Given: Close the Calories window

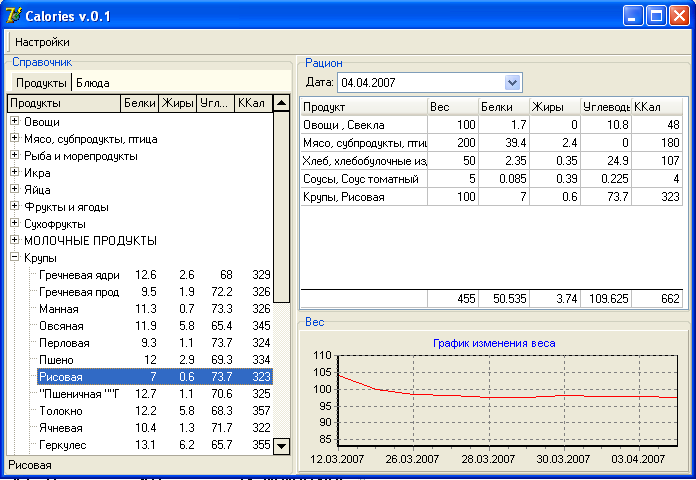Looking at the screenshot, I should [x=680, y=16].
